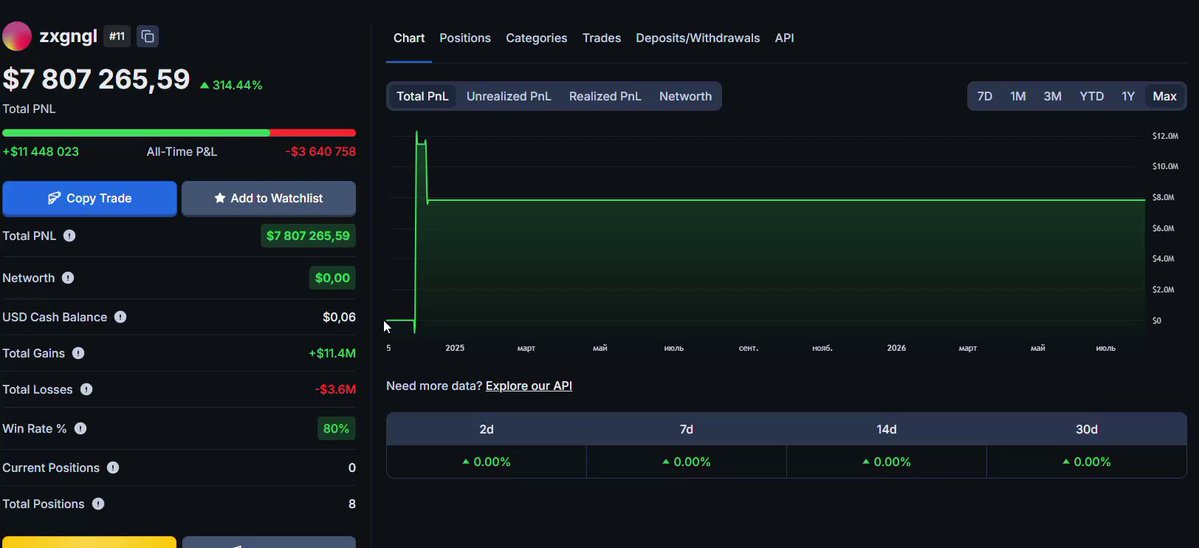Set chart range to 1Y
Viewport: 1199px width, 548px height.
pyautogui.click(x=1128, y=96)
